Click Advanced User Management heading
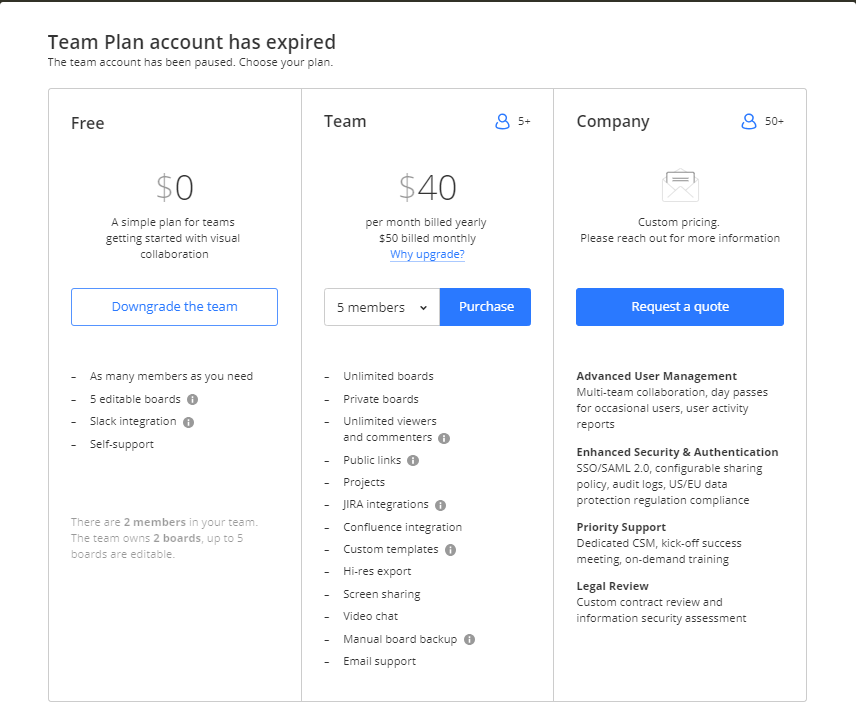 656,376
